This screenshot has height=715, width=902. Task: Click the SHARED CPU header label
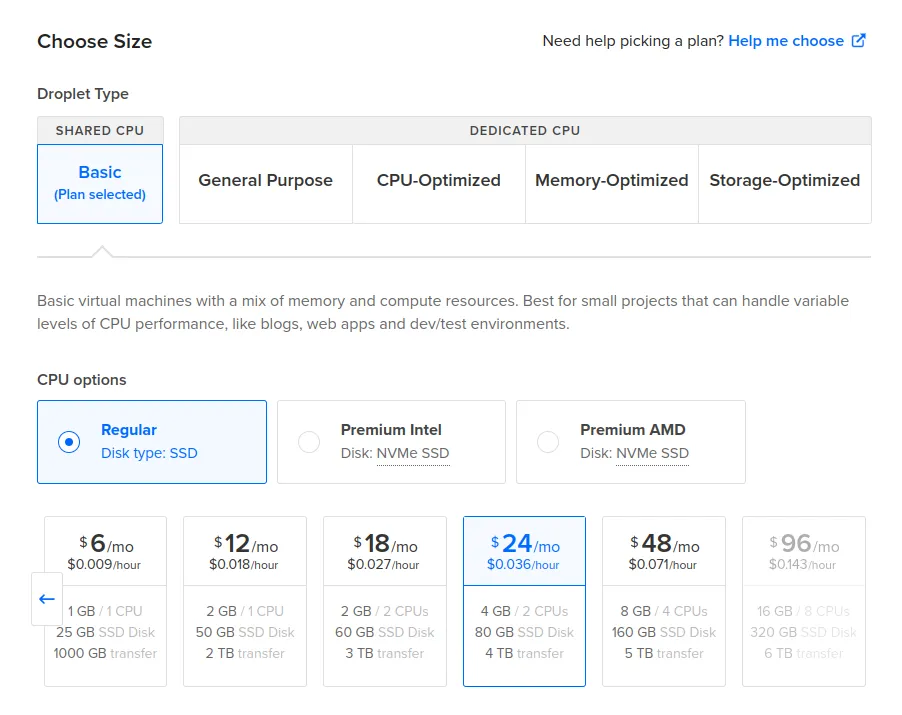point(100,131)
